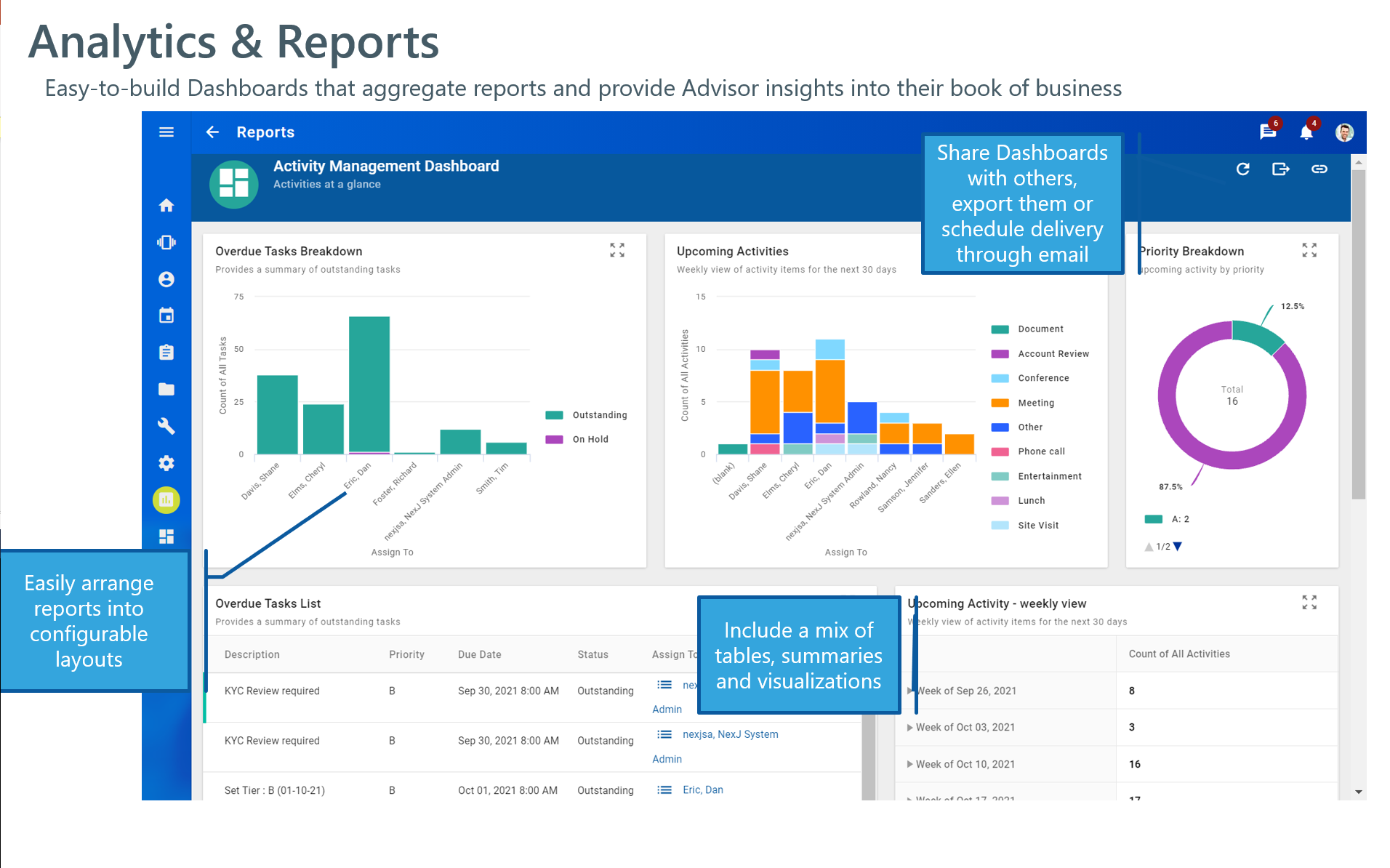Open the hamburger menu

pos(166,132)
